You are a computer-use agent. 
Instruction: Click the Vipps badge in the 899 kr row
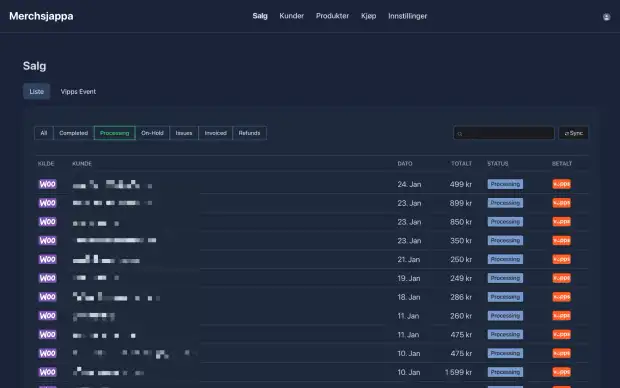point(561,203)
